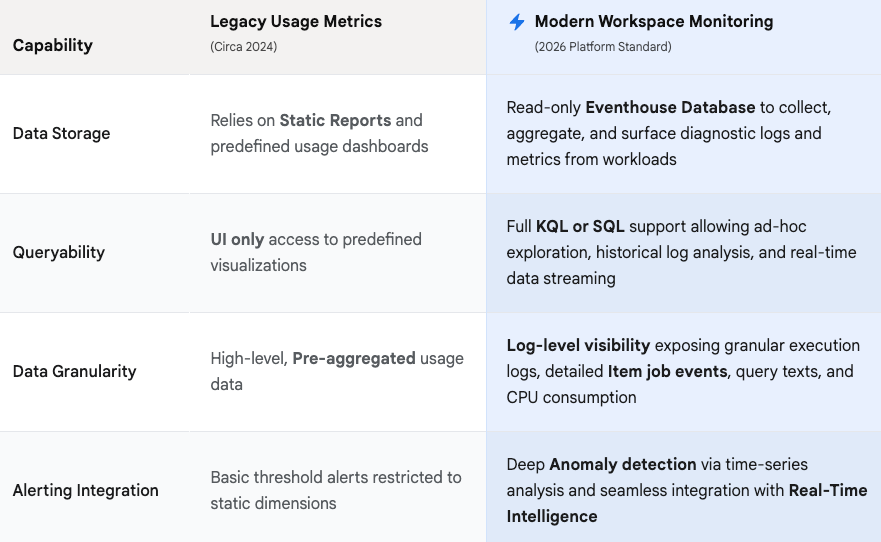Select the Alerting Integration row label
Viewport: 881px width, 542px height.
tap(85, 490)
